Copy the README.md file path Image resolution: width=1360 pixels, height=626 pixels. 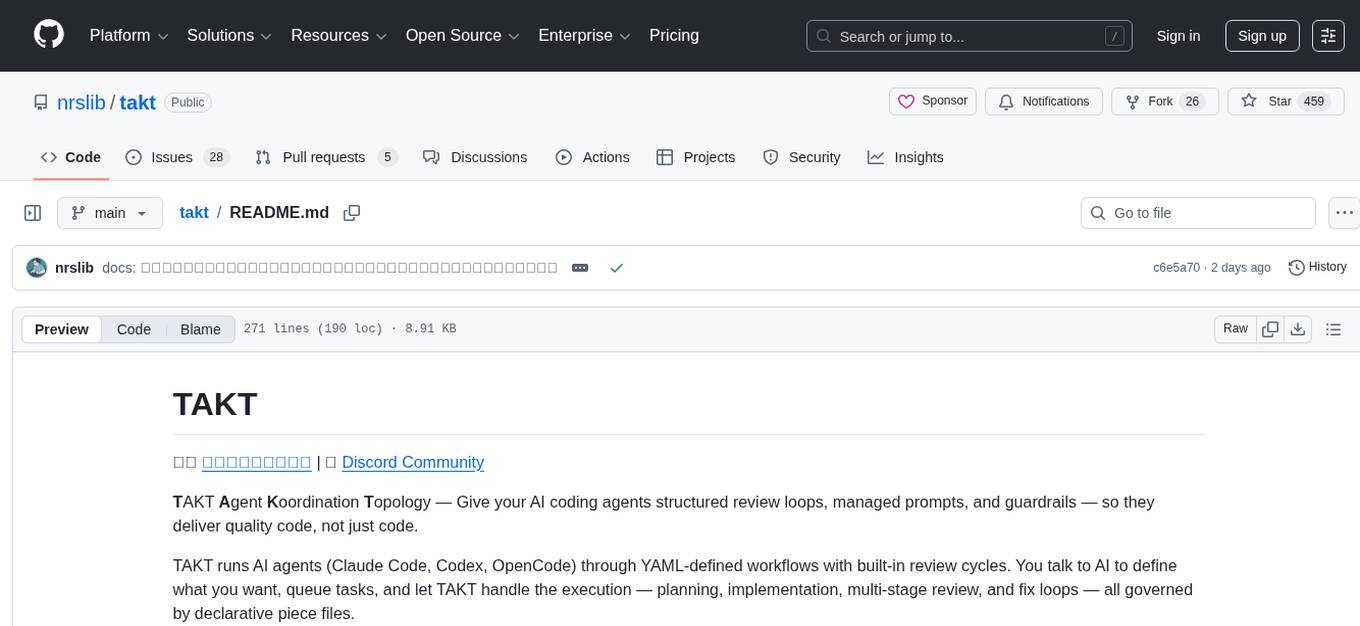(x=351, y=213)
